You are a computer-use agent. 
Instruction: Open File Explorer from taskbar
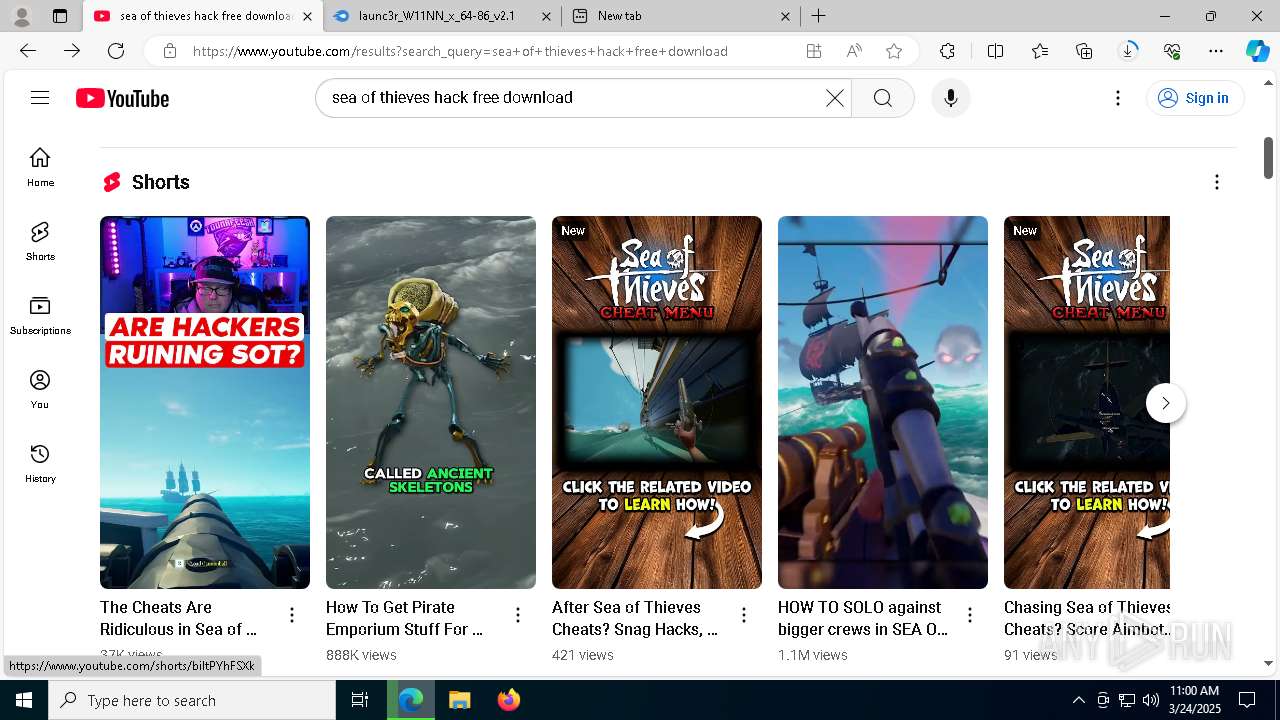[459, 700]
